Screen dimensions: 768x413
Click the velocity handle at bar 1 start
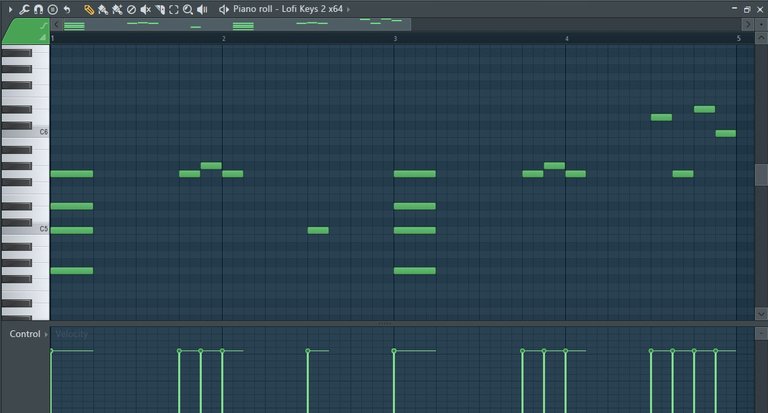click(52, 351)
